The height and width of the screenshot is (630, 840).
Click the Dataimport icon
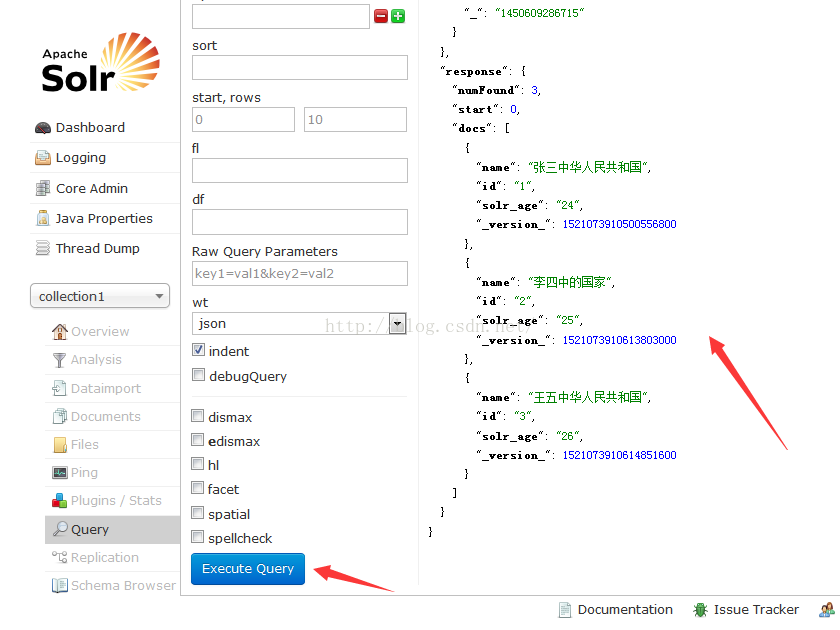tap(59, 388)
